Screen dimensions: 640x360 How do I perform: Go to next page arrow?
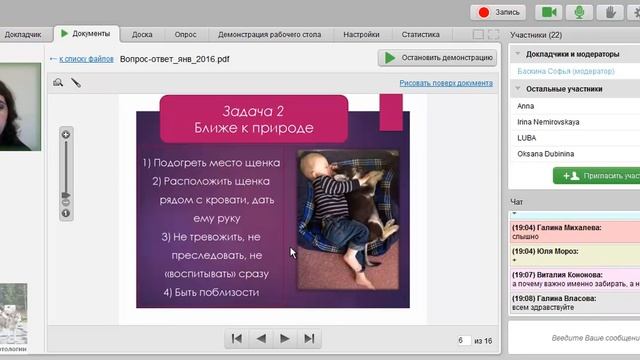click(285, 338)
